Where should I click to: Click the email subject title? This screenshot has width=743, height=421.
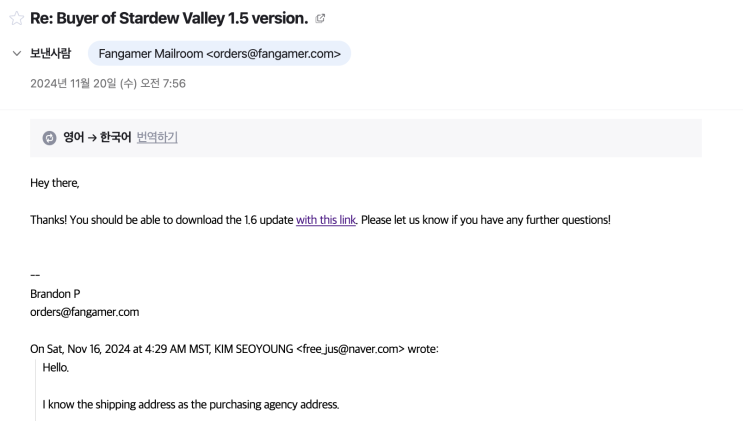pos(169,19)
